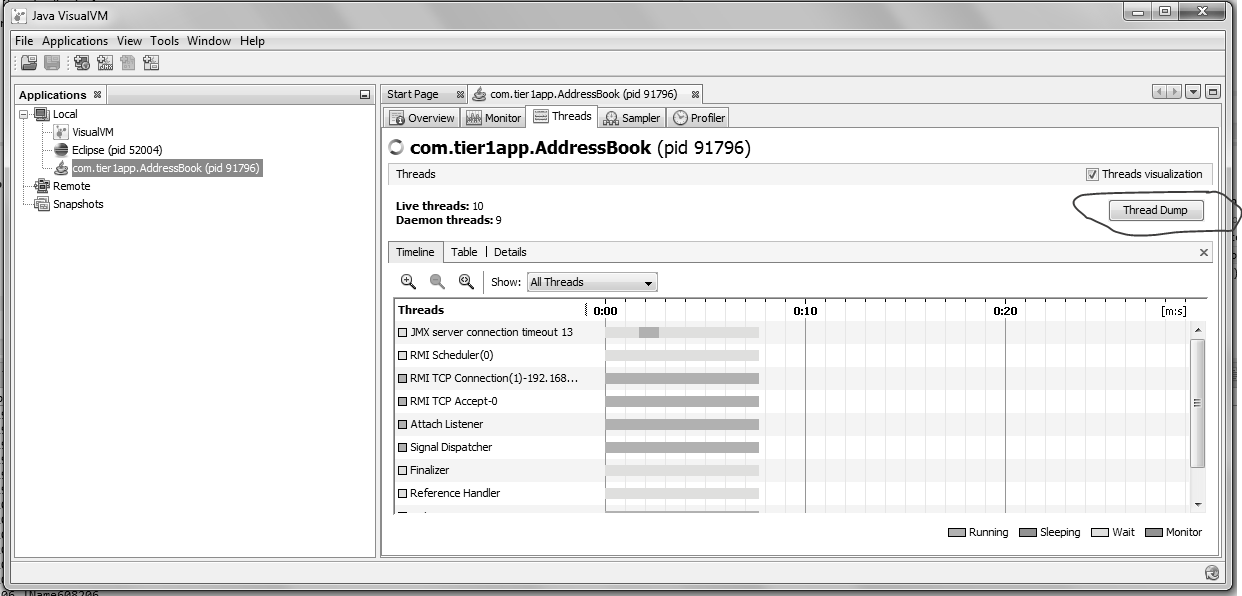
Task: Click the Running legend color box
Action: click(x=956, y=533)
